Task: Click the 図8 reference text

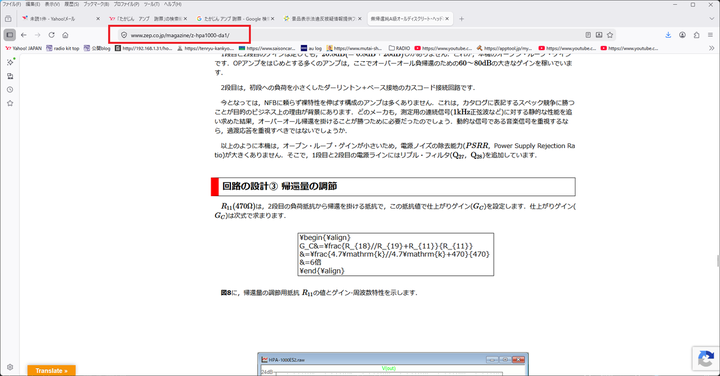Action: [225, 293]
